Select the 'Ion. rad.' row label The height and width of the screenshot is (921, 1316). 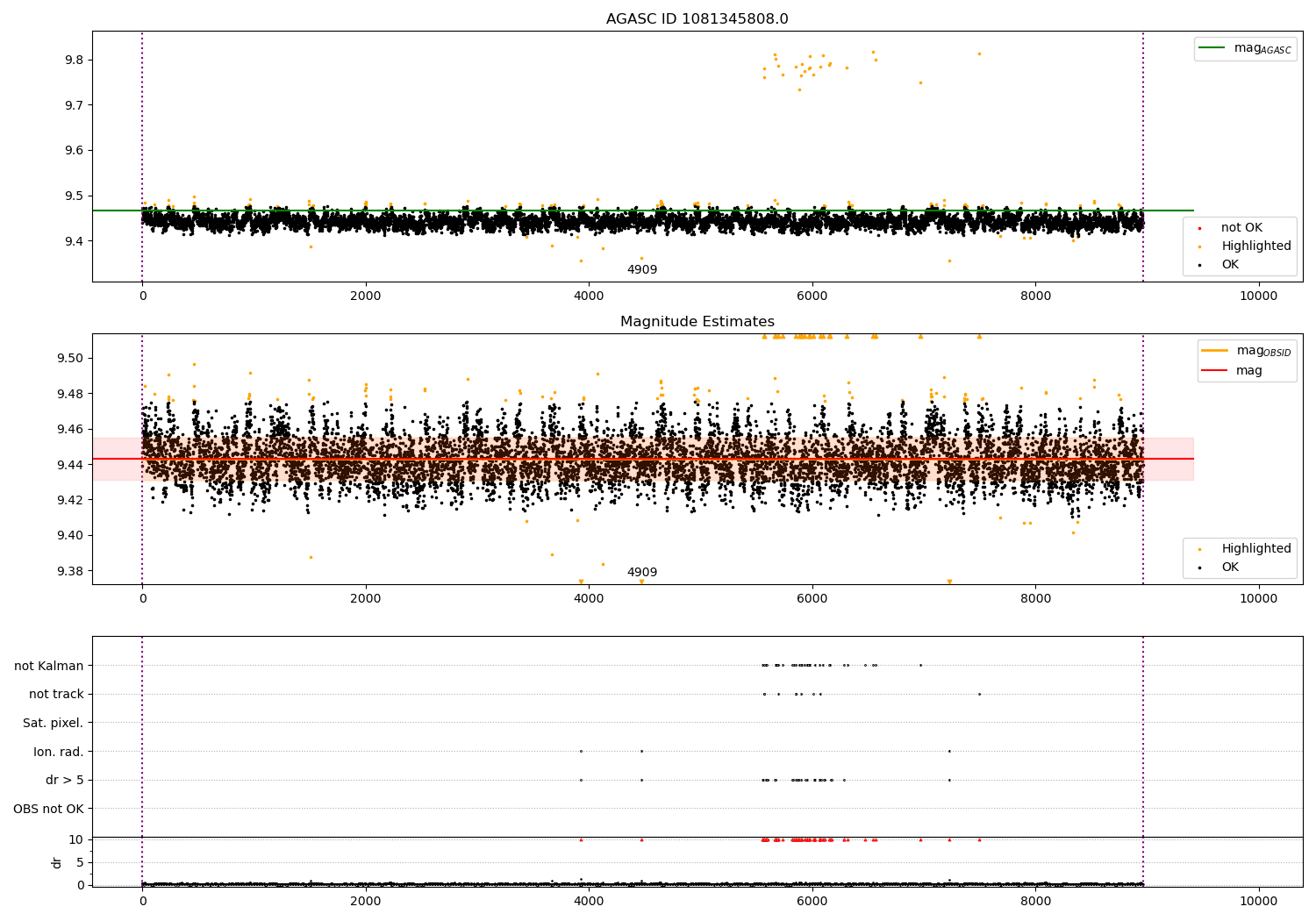point(59,752)
